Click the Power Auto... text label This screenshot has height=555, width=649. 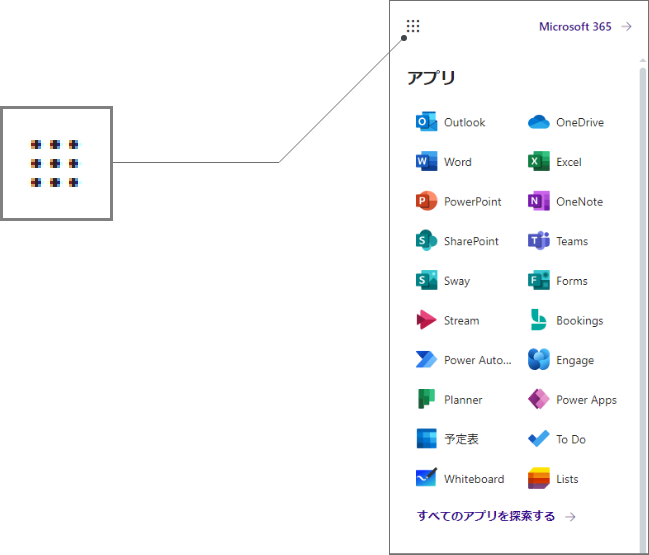[478, 360]
